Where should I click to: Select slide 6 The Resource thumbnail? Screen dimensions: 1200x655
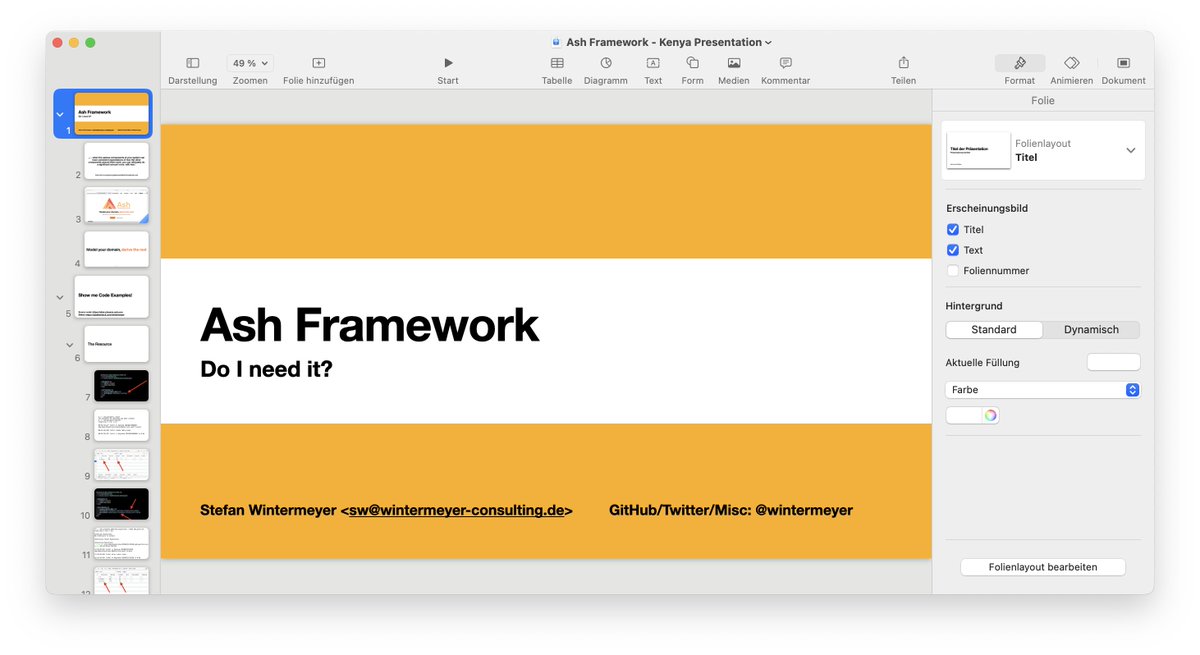[x=117, y=344]
